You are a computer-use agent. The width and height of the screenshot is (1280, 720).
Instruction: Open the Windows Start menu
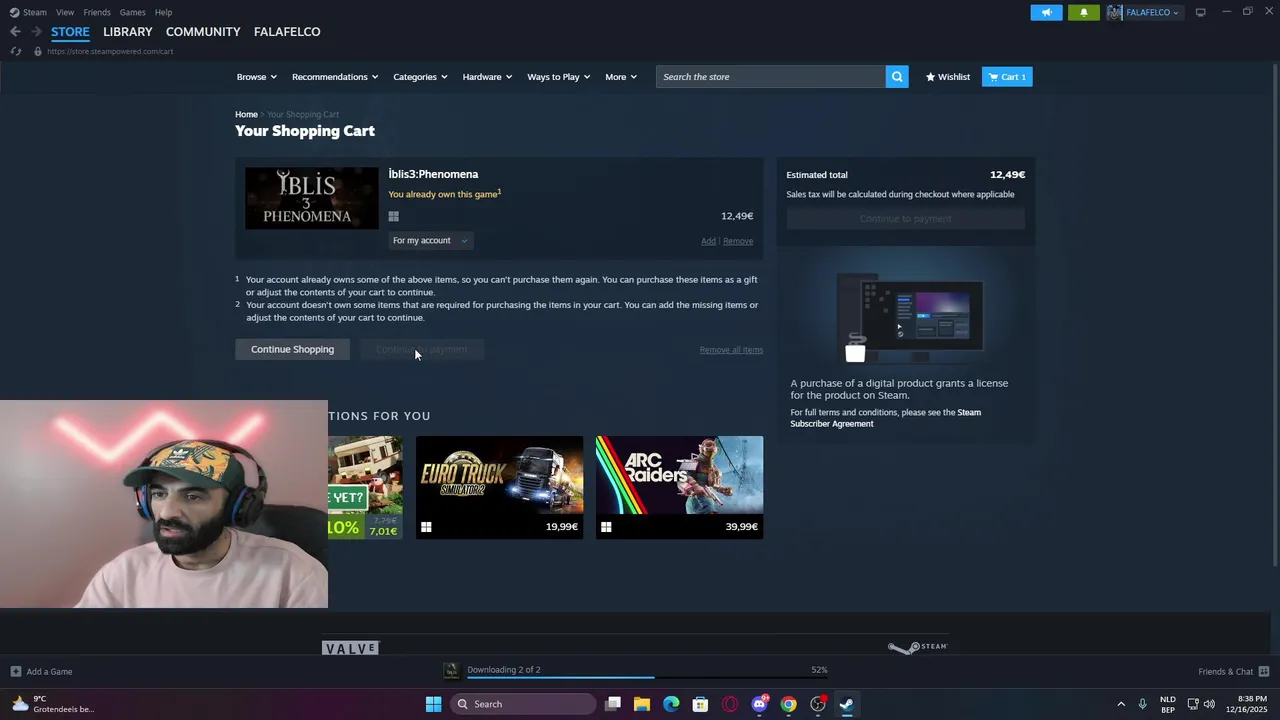coord(433,704)
